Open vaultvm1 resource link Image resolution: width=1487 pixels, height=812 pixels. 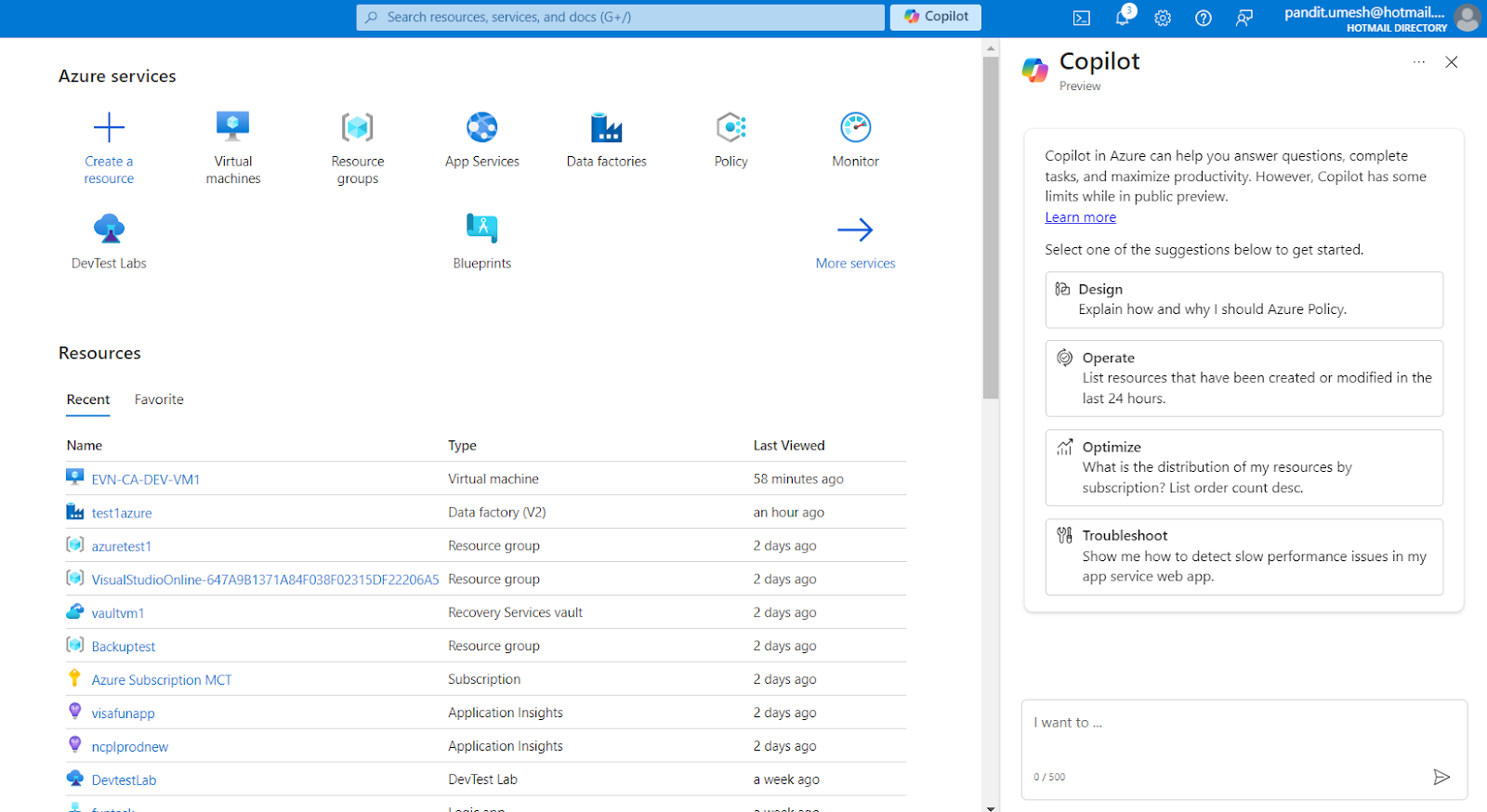(118, 613)
